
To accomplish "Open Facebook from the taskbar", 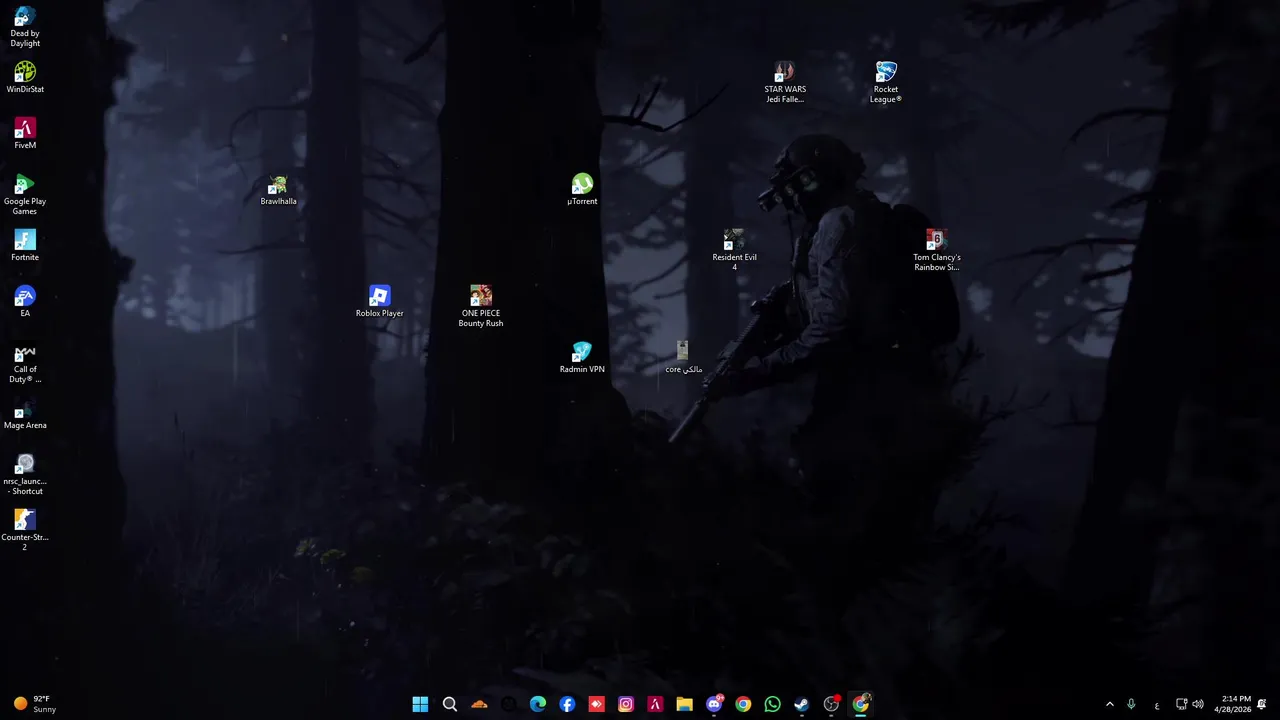I will (567, 704).
